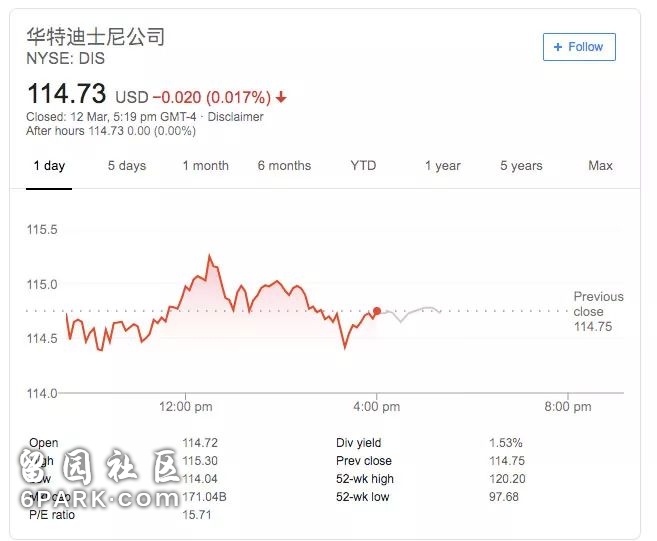The height and width of the screenshot is (541, 657).
Task: Select the Max chart range
Action: (600, 166)
